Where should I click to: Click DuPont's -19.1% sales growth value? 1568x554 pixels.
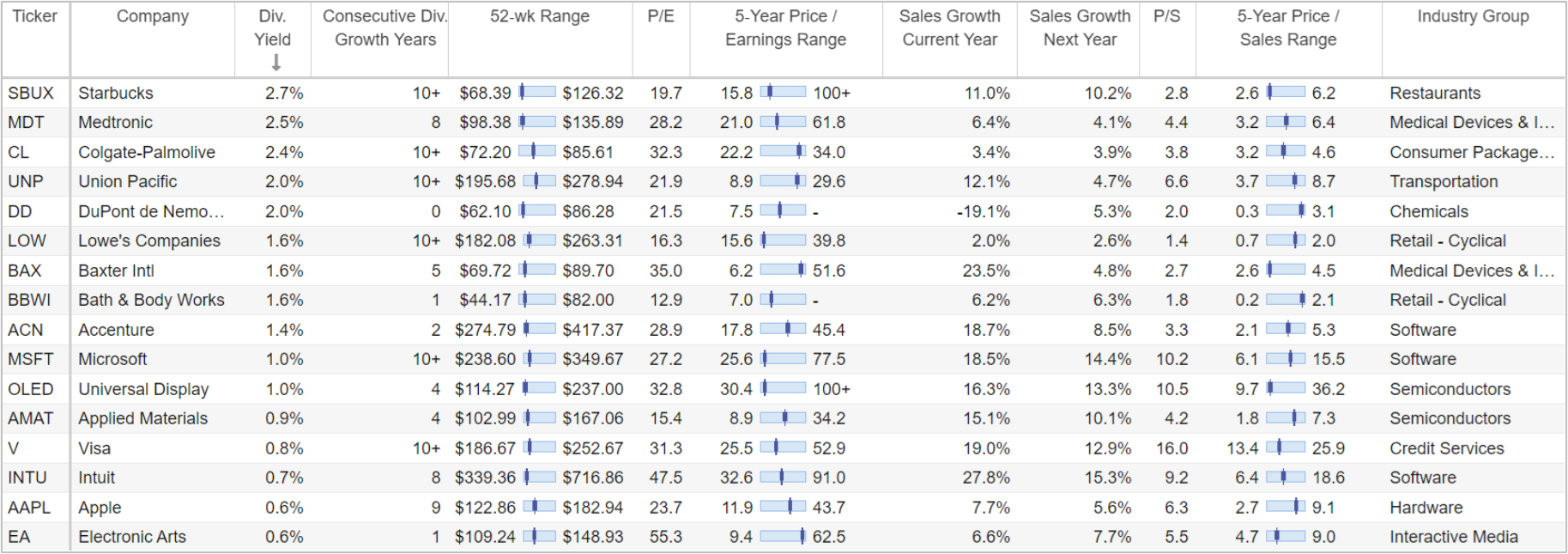click(x=984, y=211)
